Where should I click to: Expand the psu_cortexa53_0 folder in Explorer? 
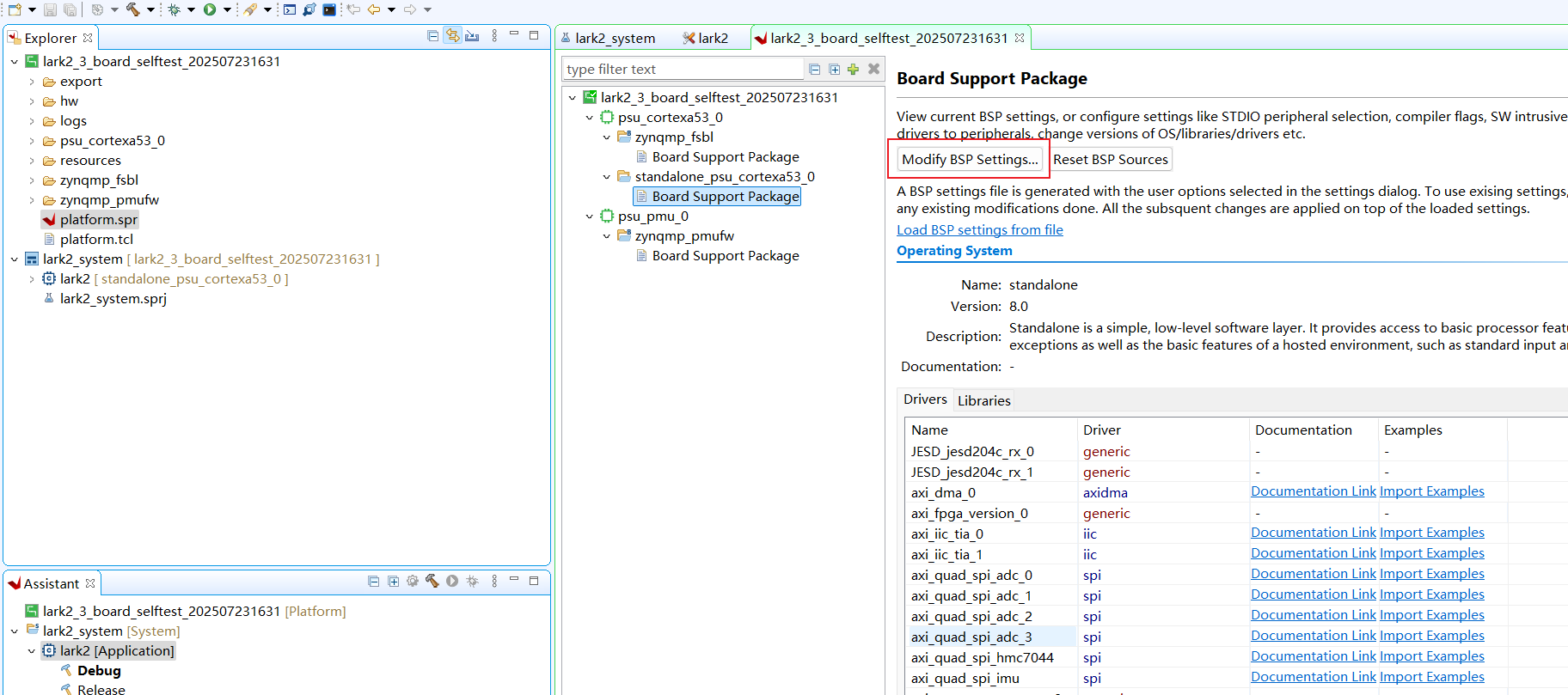[x=32, y=141]
